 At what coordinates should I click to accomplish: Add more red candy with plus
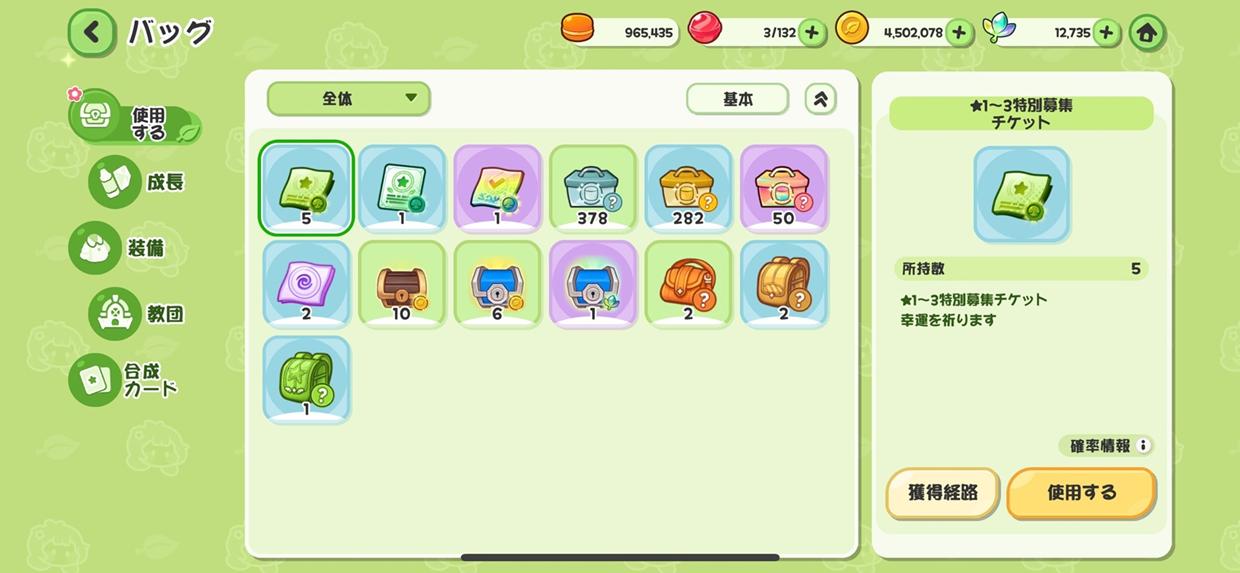(812, 33)
